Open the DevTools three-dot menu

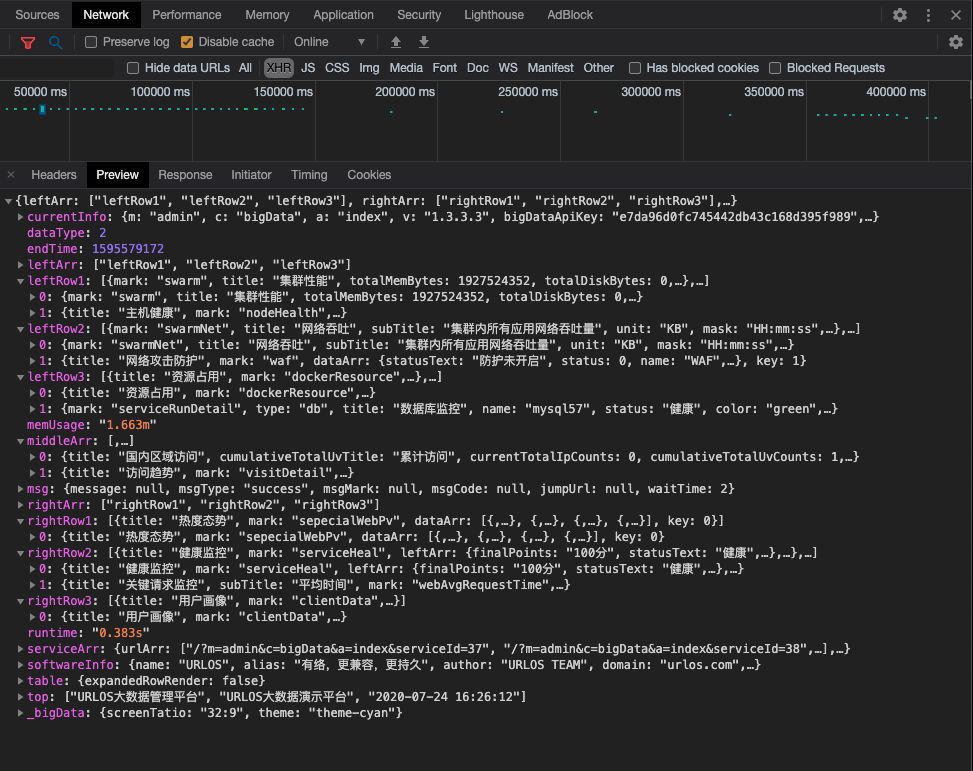[929, 15]
